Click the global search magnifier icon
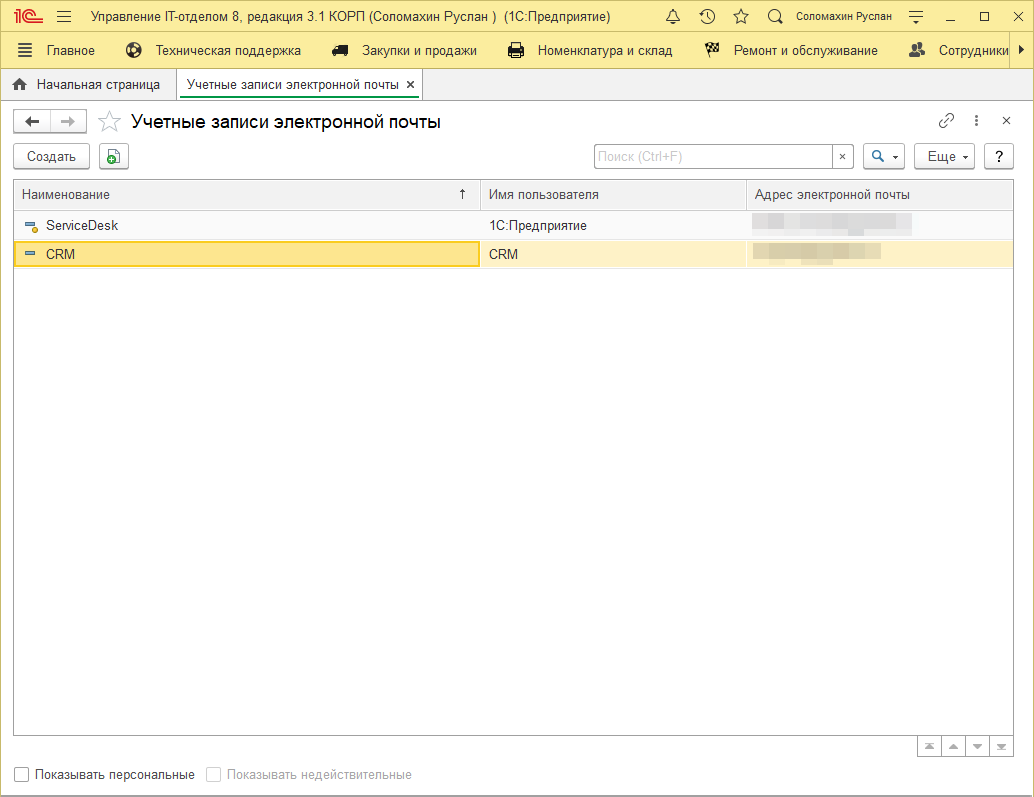Viewport: 1034px width, 797px height. (775, 17)
